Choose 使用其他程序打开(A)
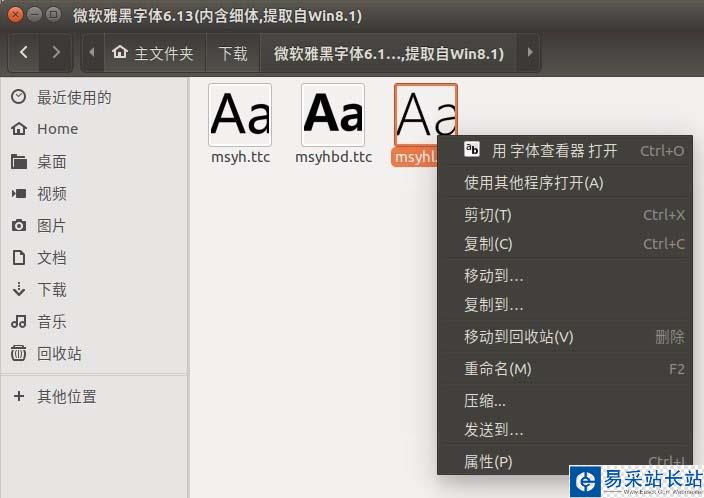The height and width of the screenshot is (498, 704). coord(565,183)
